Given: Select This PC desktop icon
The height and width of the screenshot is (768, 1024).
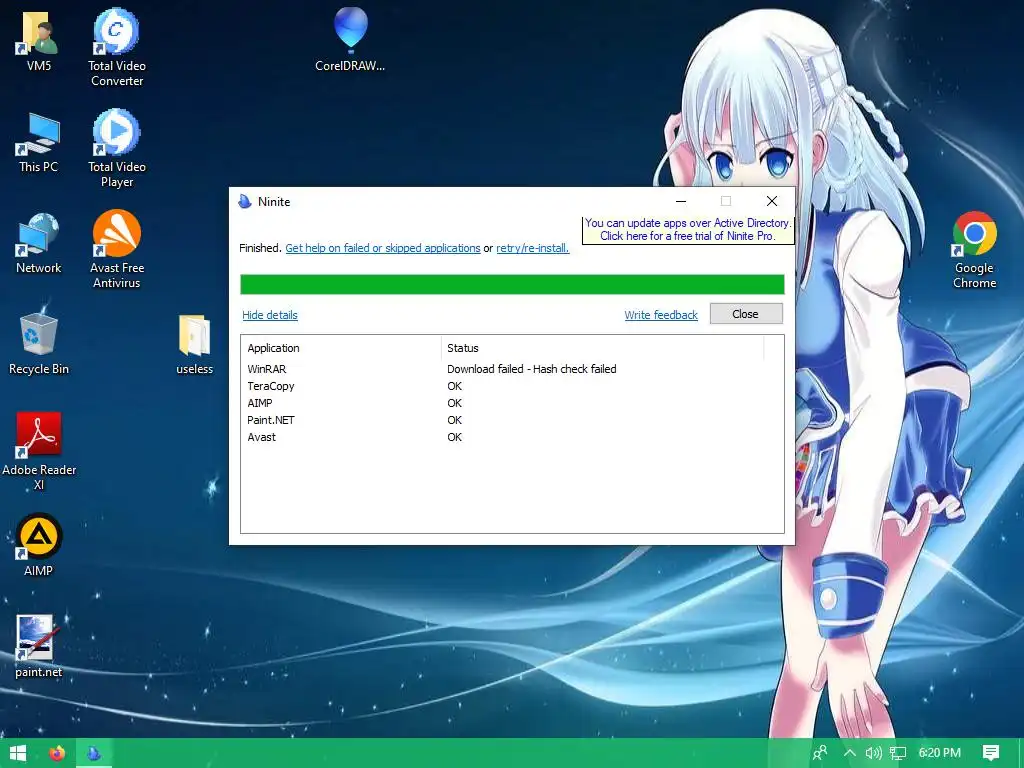Looking at the screenshot, I should click(39, 142).
